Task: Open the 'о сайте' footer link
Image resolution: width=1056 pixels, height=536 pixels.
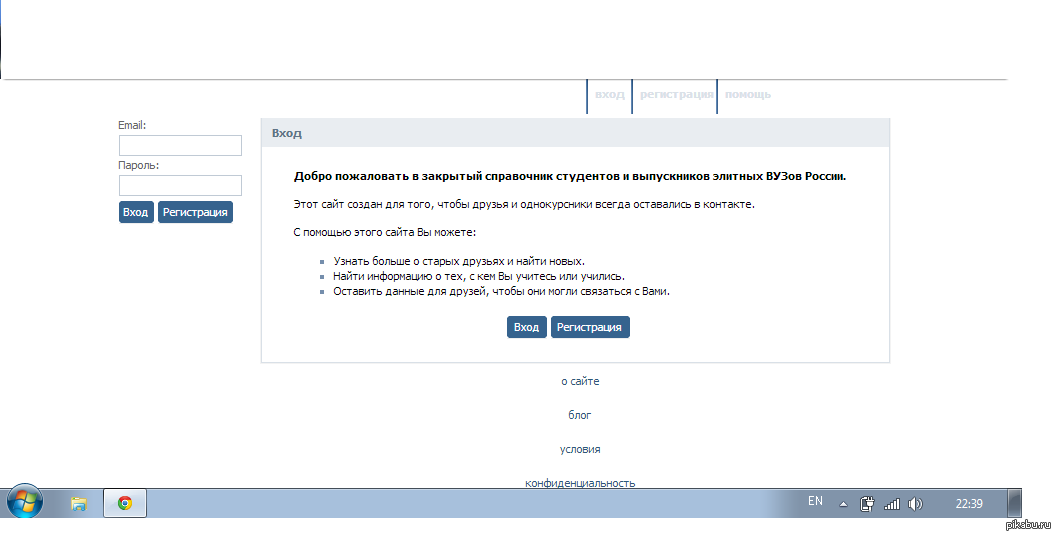Action: coord(580,381)
